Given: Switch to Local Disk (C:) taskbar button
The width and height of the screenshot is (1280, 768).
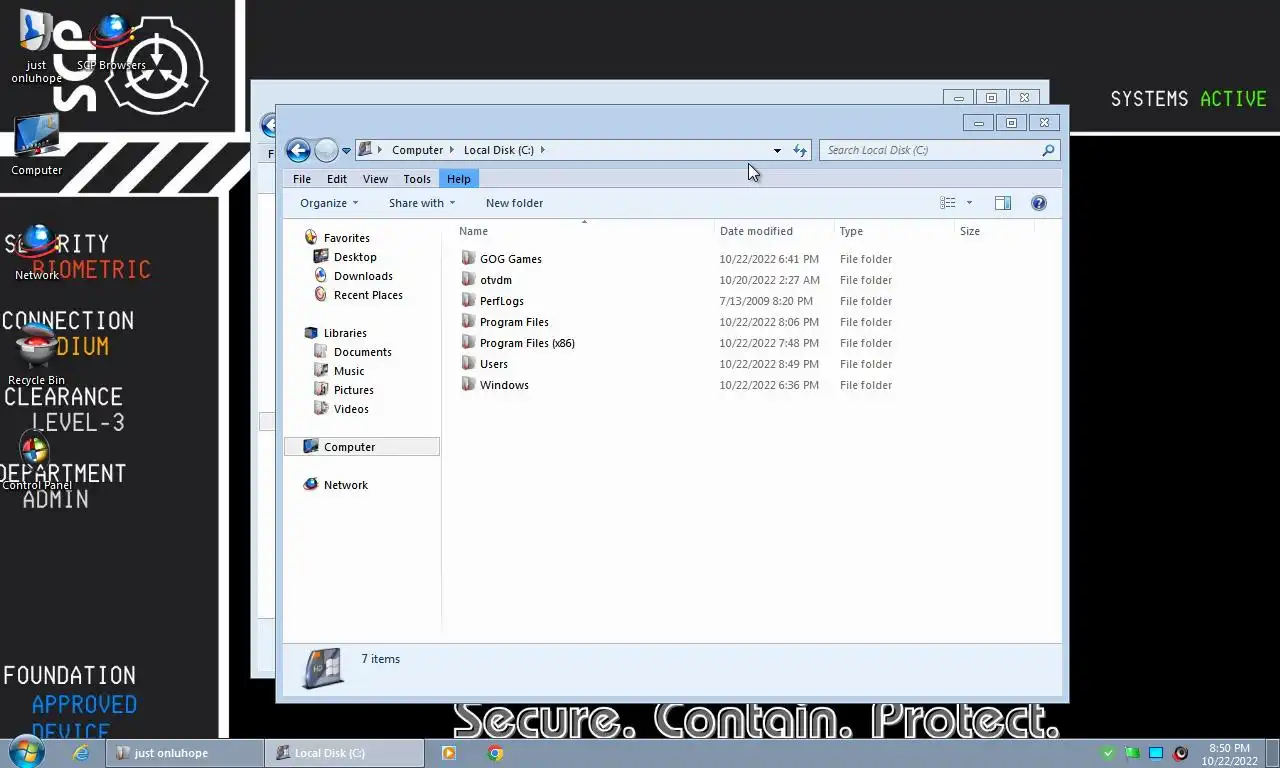Looking at the screenshot, I should pyautogui.click(x=345, y=753).
